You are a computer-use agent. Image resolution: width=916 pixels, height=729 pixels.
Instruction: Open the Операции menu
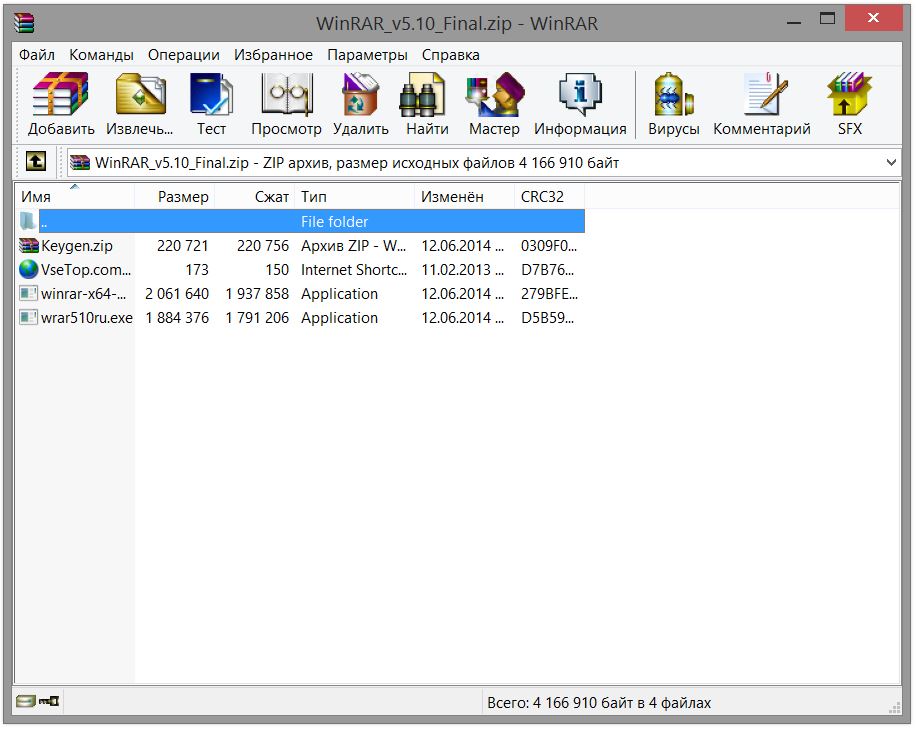click(x=183, y=55)
